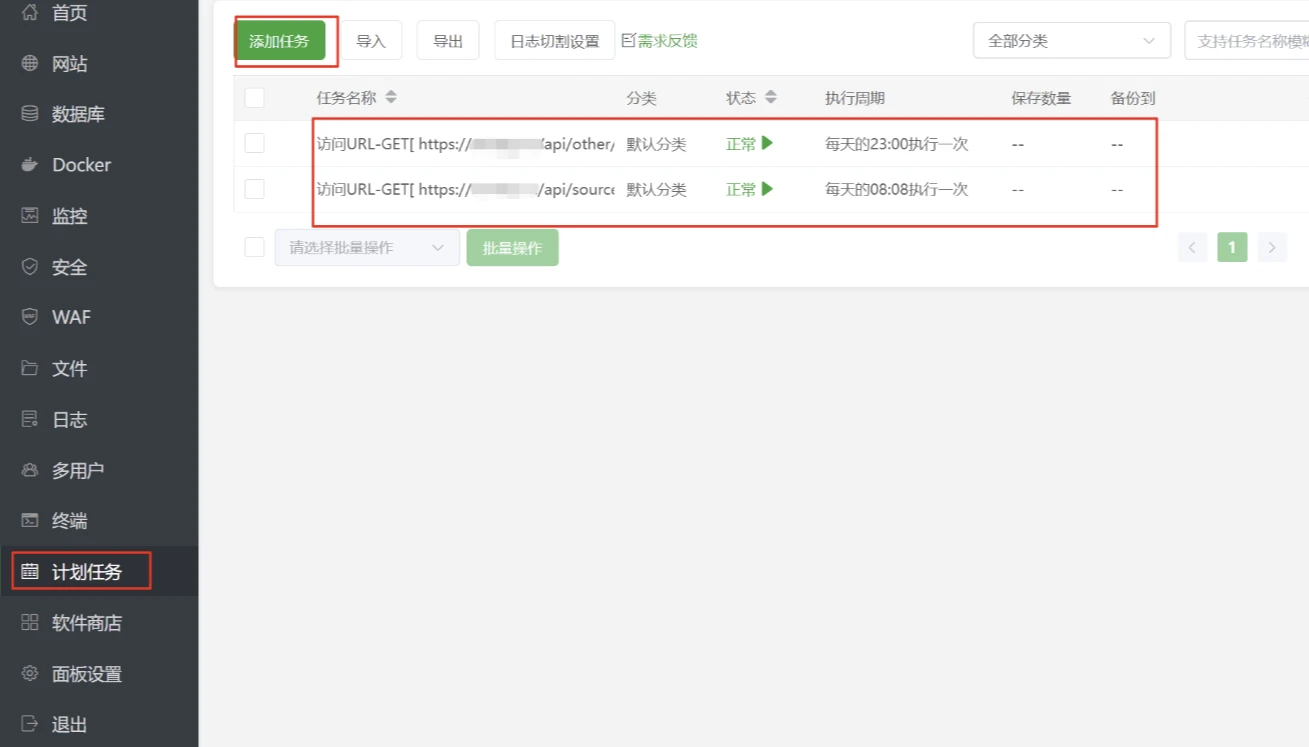Open the 软件商店 app store icon
This screenshot has width=1309, height=747.
click(x=85, y=622)
